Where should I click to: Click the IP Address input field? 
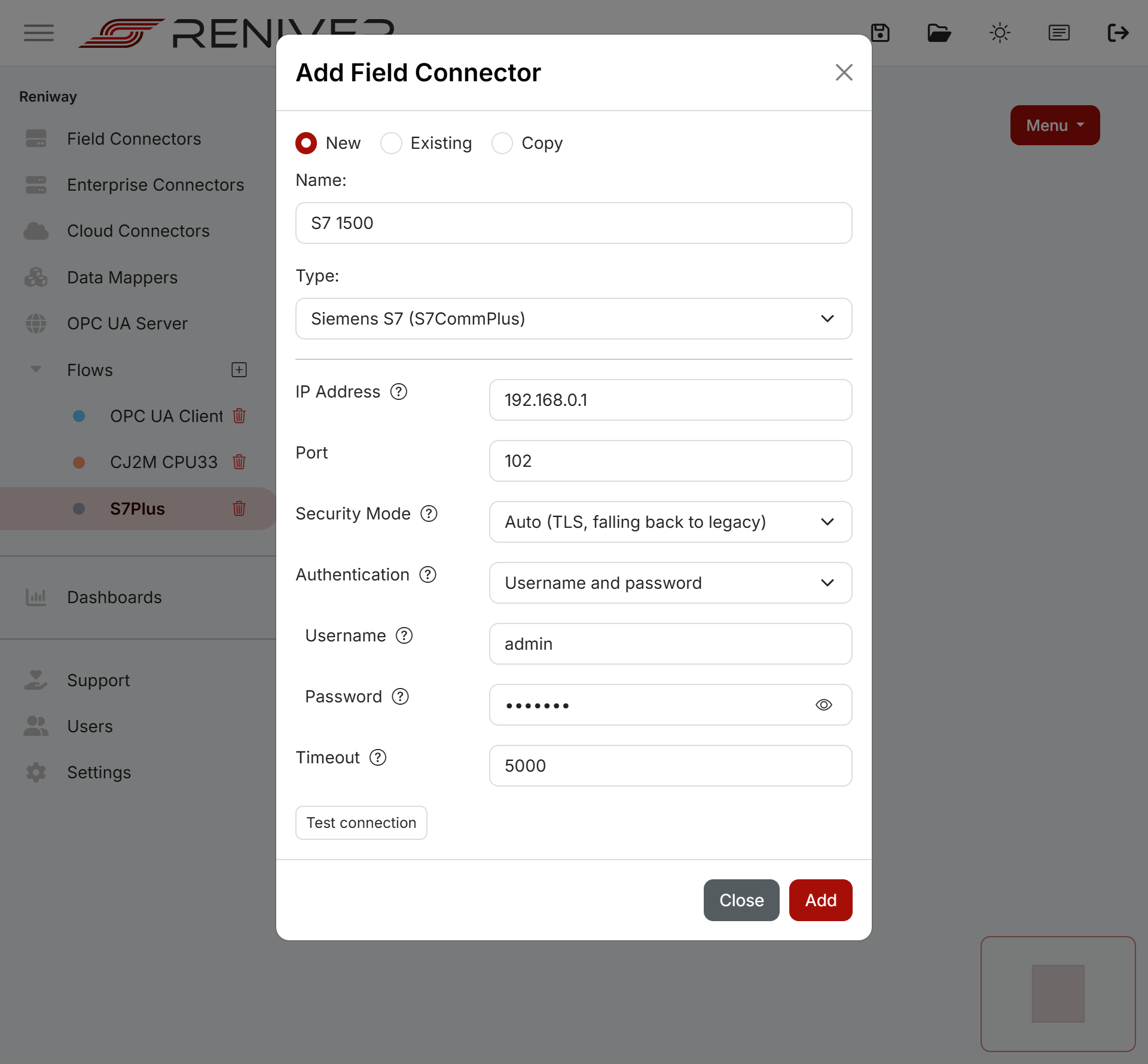coord(671,400)
